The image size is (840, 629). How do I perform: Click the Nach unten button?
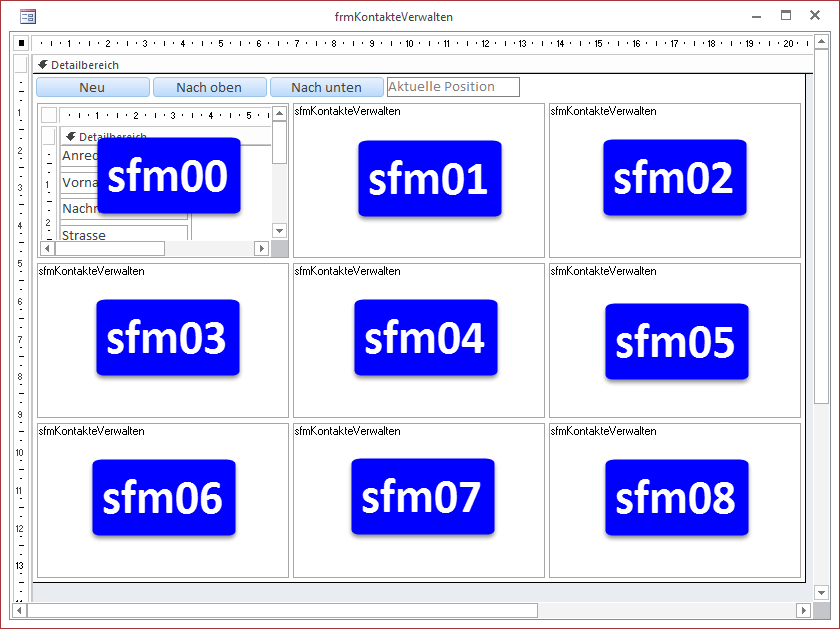pos(326,87)
